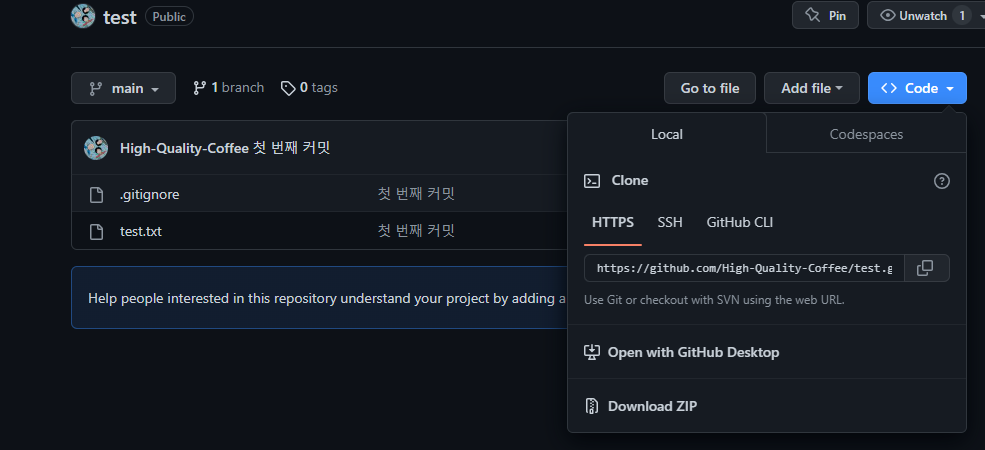Viewport: 985px width, 450px height.
Task: Click the terminal icon next to Clone
Action: (592, 181)
